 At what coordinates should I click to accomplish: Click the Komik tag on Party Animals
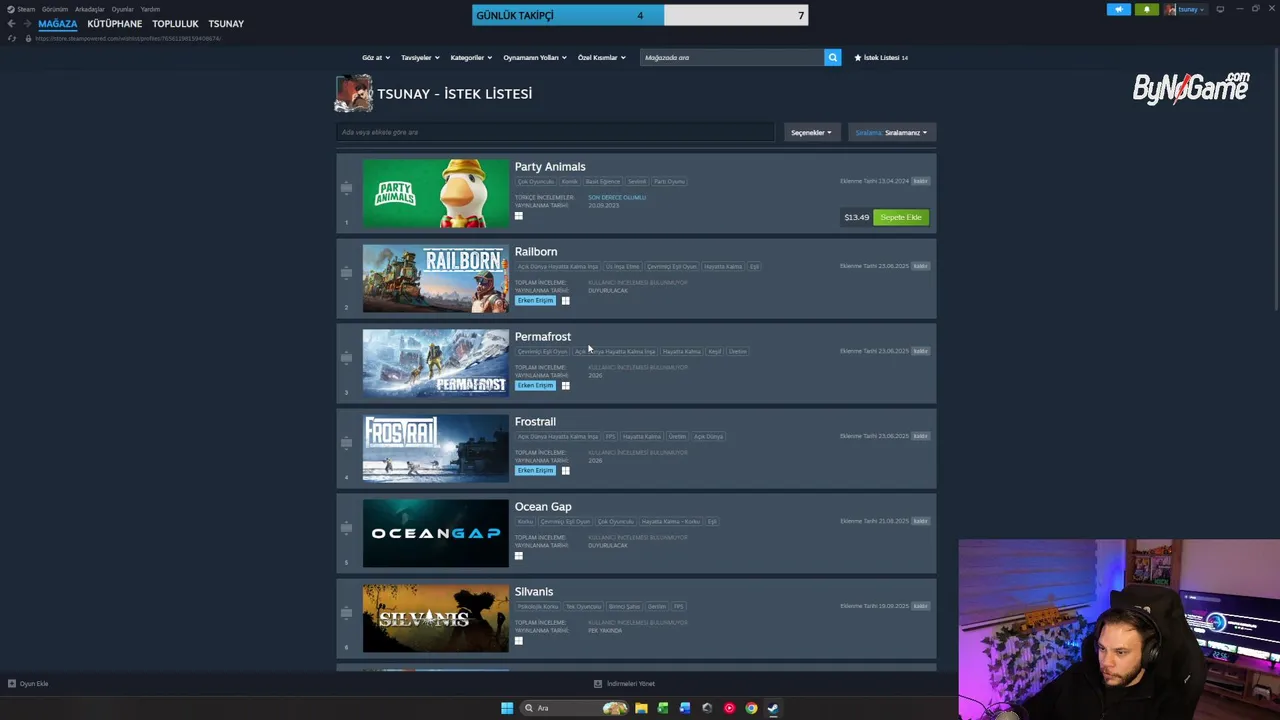point(569,182)
